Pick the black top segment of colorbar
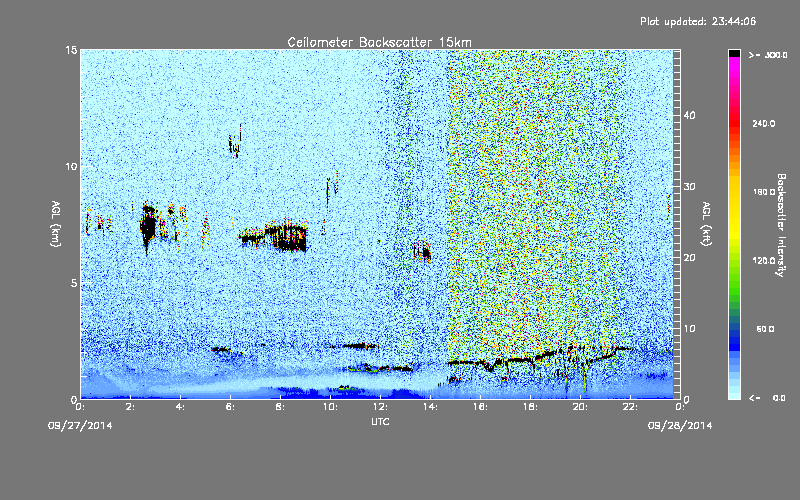 (734, 53)
